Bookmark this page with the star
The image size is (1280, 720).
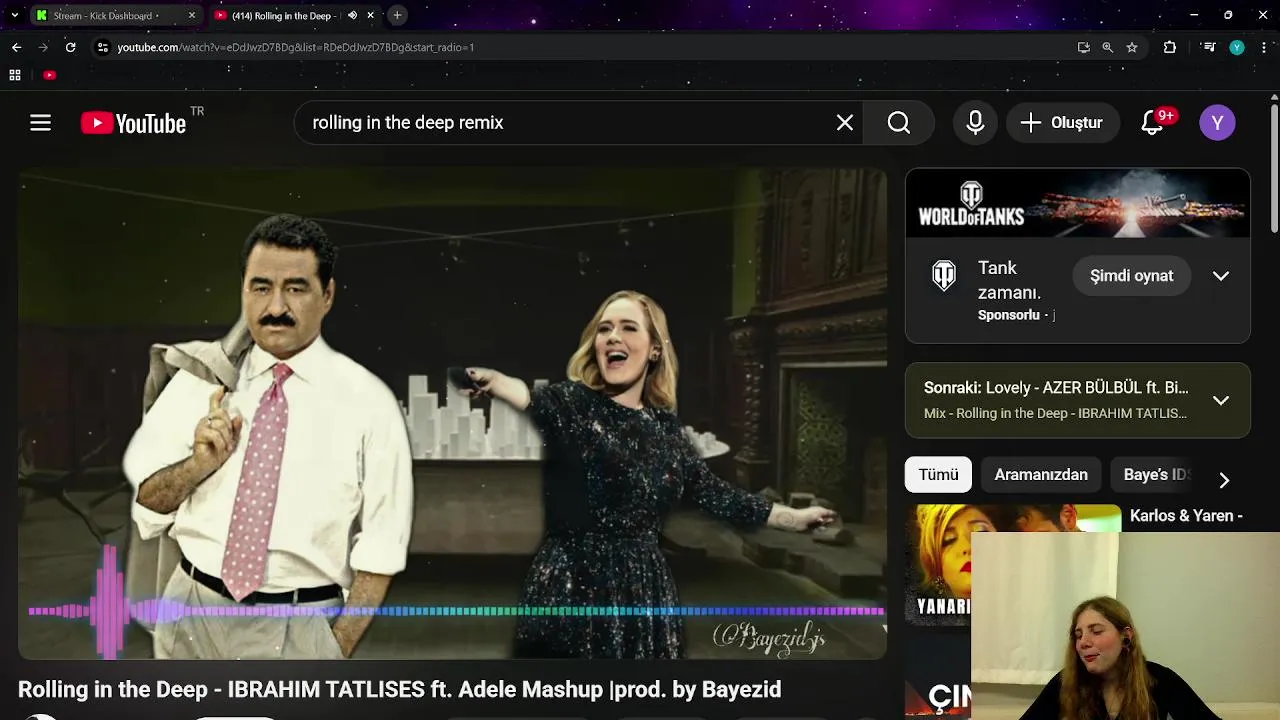[x=1132, y=47]
